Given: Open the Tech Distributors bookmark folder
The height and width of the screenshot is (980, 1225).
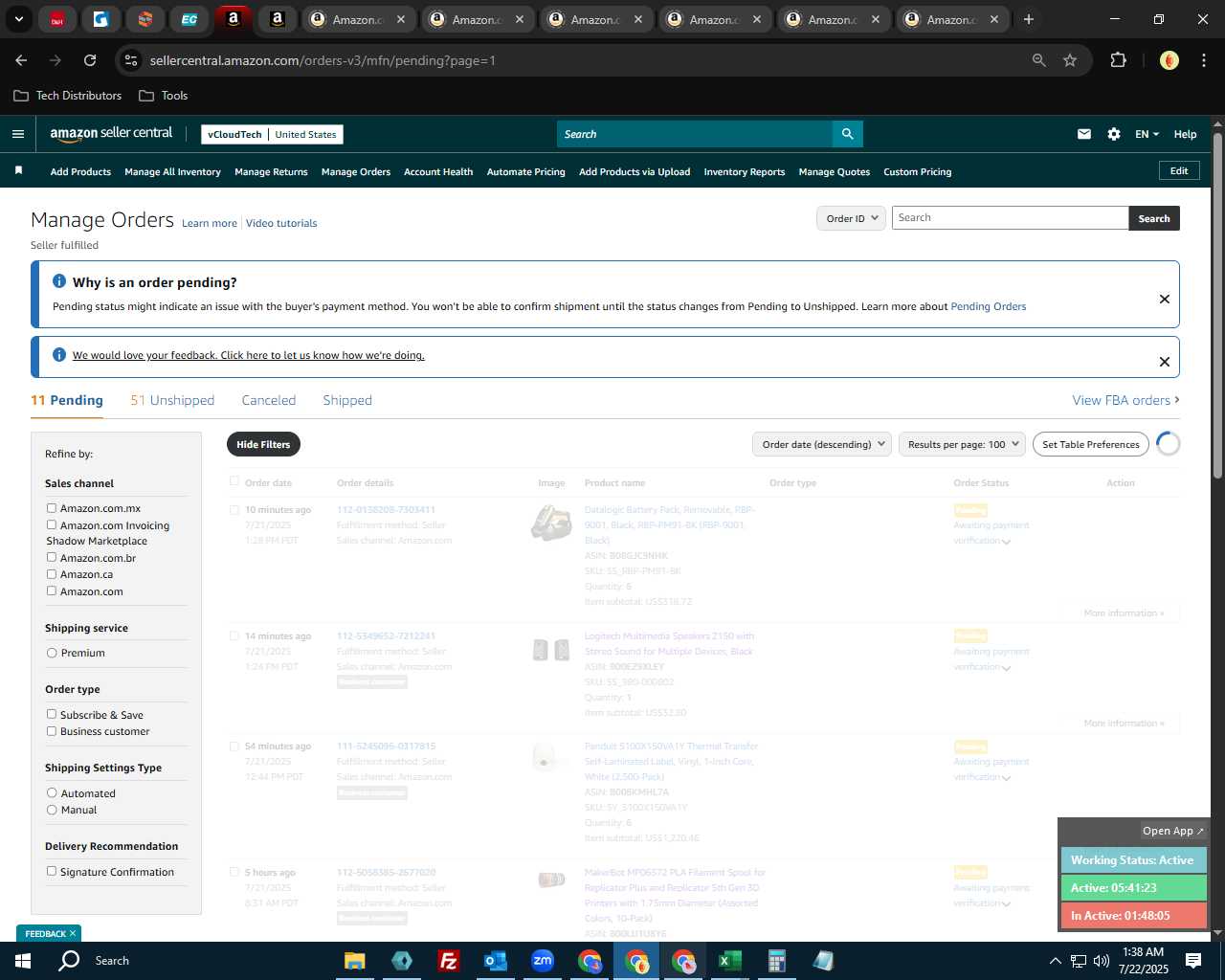Looking at the screenshot, I should [68, 96].
